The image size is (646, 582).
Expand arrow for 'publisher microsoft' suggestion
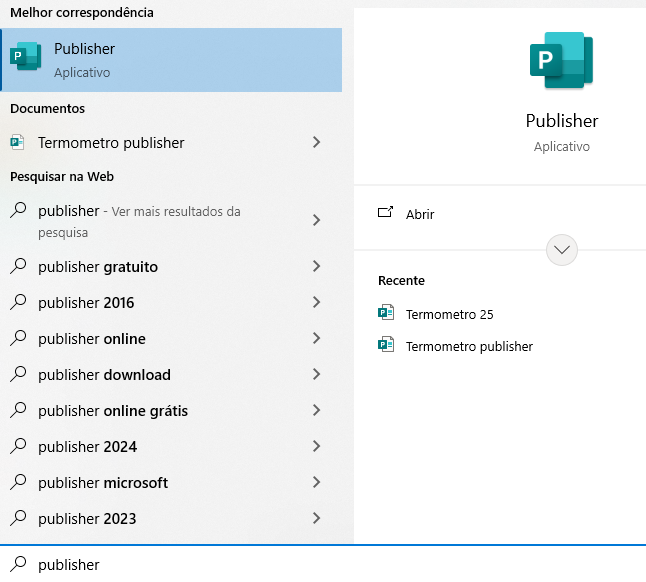(x=316, y=482)
